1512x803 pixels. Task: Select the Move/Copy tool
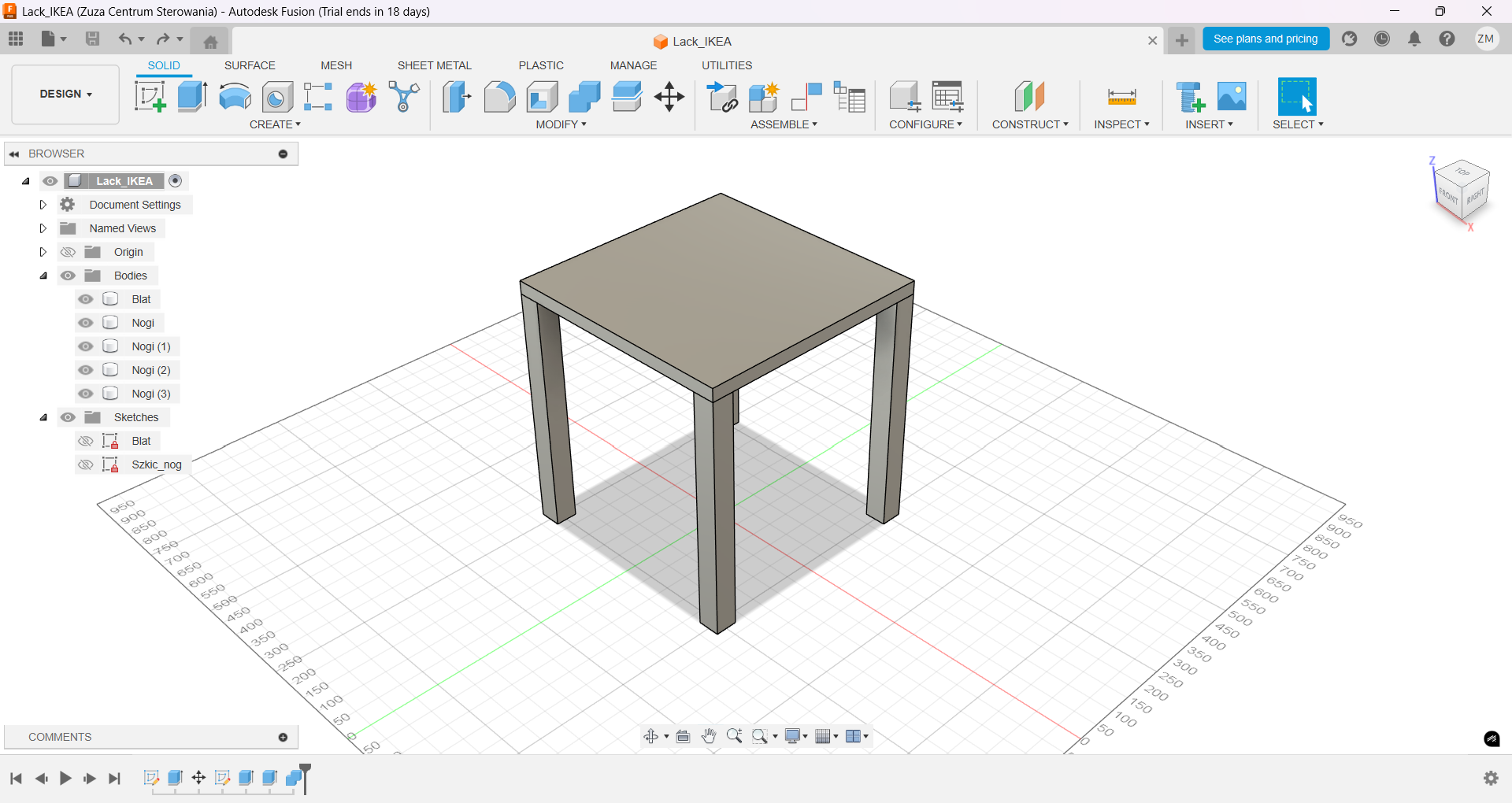[669, 97]
